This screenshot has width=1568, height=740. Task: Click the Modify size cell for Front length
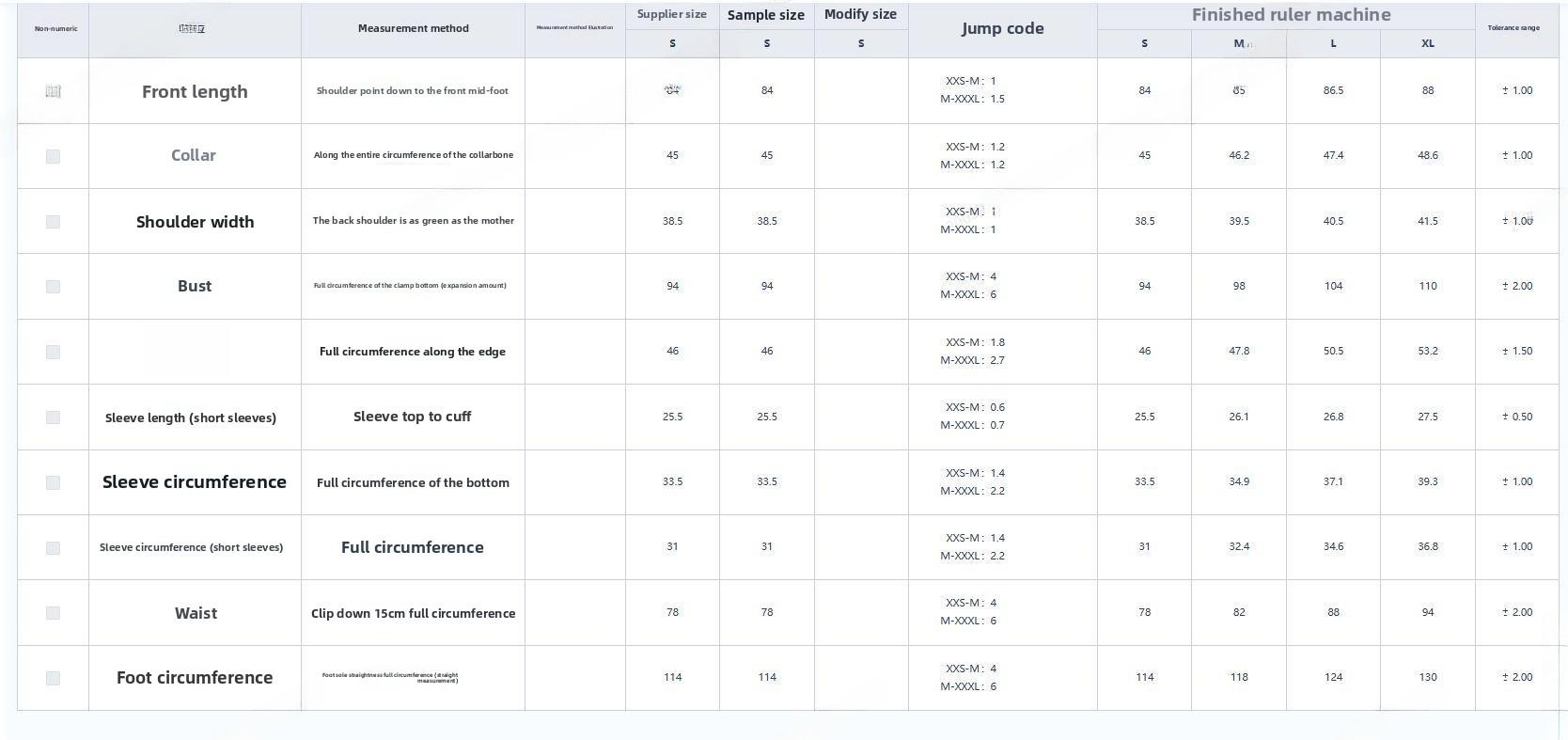(x=860, y=91)
